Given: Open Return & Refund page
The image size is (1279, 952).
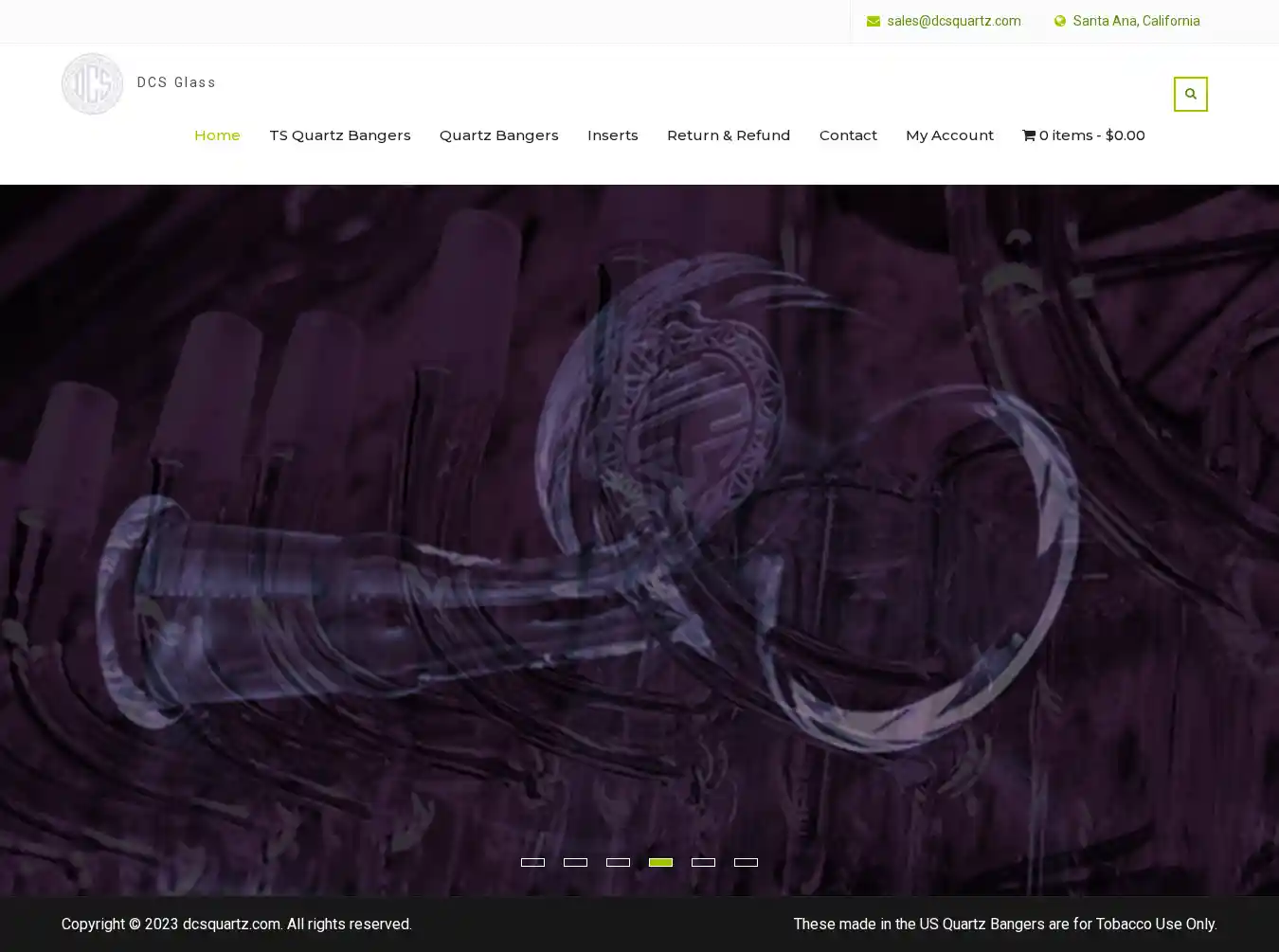Looking at the screenshot, I should click(x=728, y=135).
